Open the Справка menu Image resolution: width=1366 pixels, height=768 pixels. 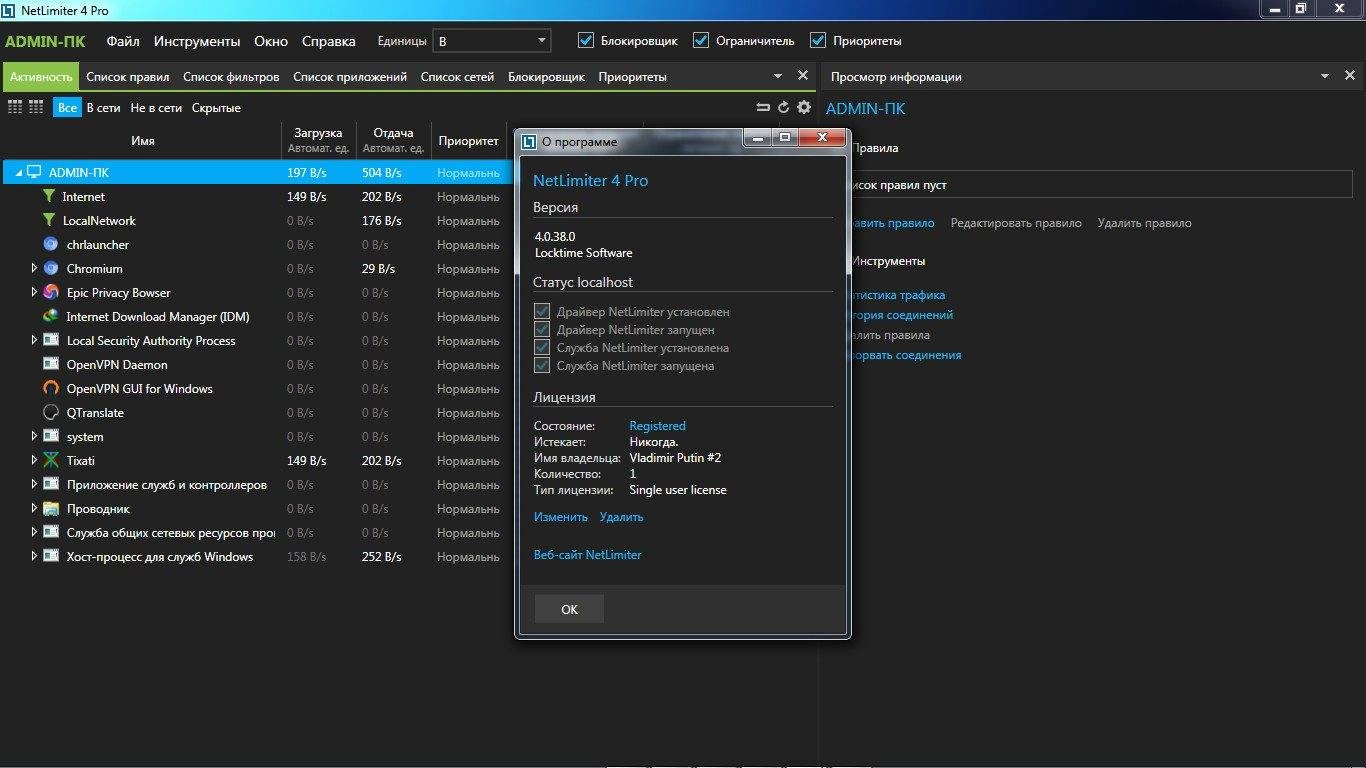(328, 41)
